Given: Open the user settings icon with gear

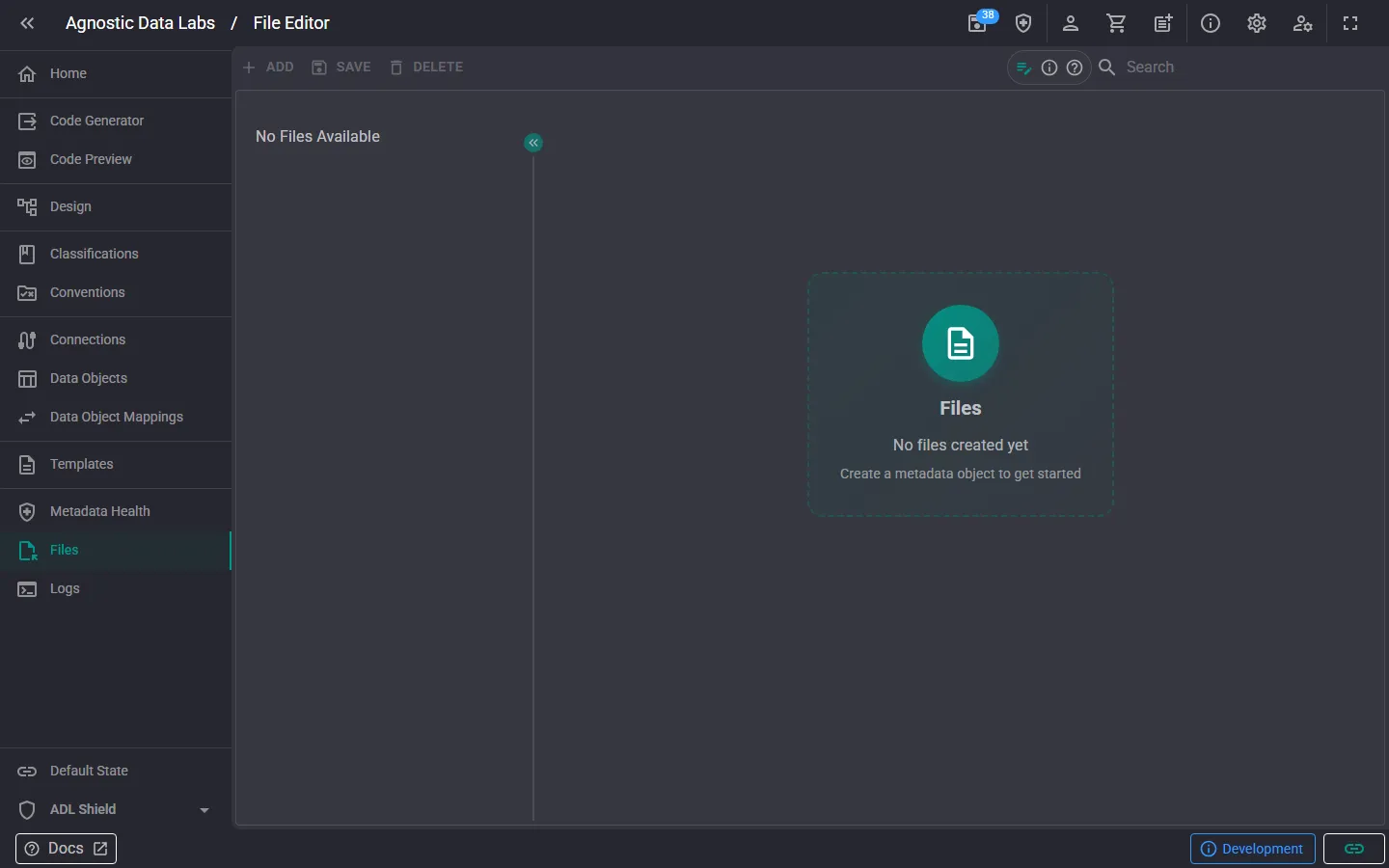Looking at the screenshot, I should [x=1303, y=23].
